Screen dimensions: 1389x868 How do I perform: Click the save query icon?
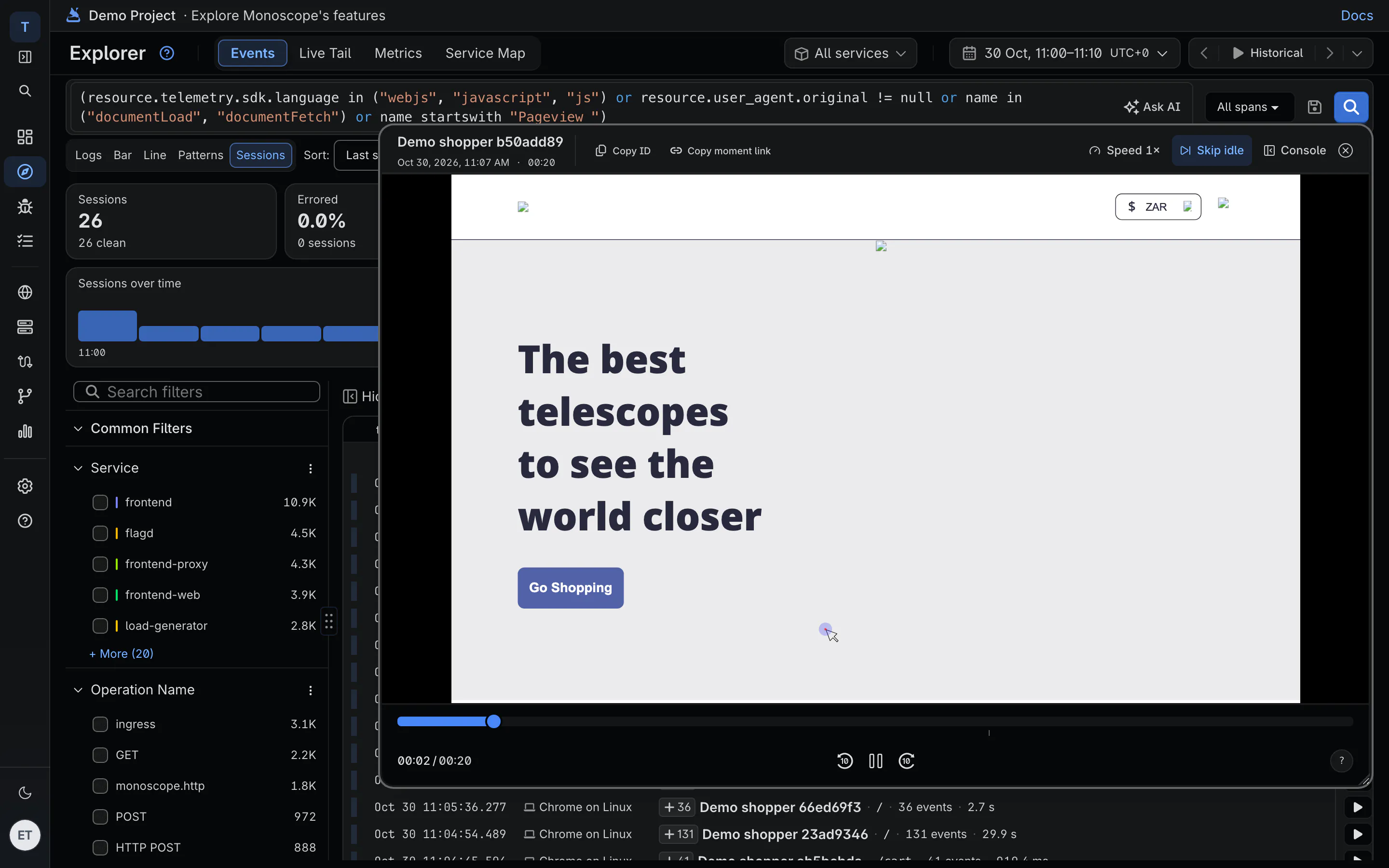(x=1314, y=107)
